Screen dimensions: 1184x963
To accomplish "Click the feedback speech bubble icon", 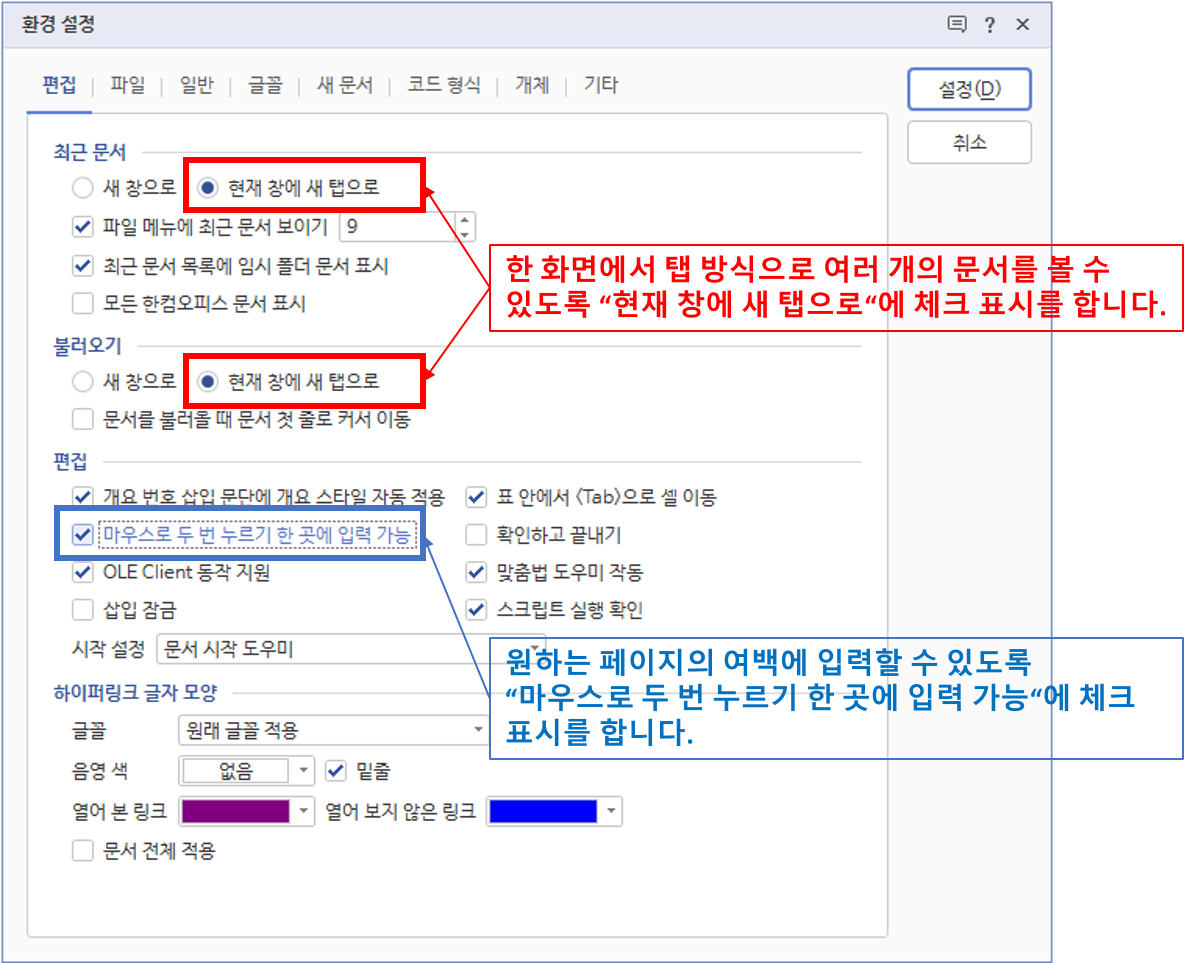I will [957, 25].
